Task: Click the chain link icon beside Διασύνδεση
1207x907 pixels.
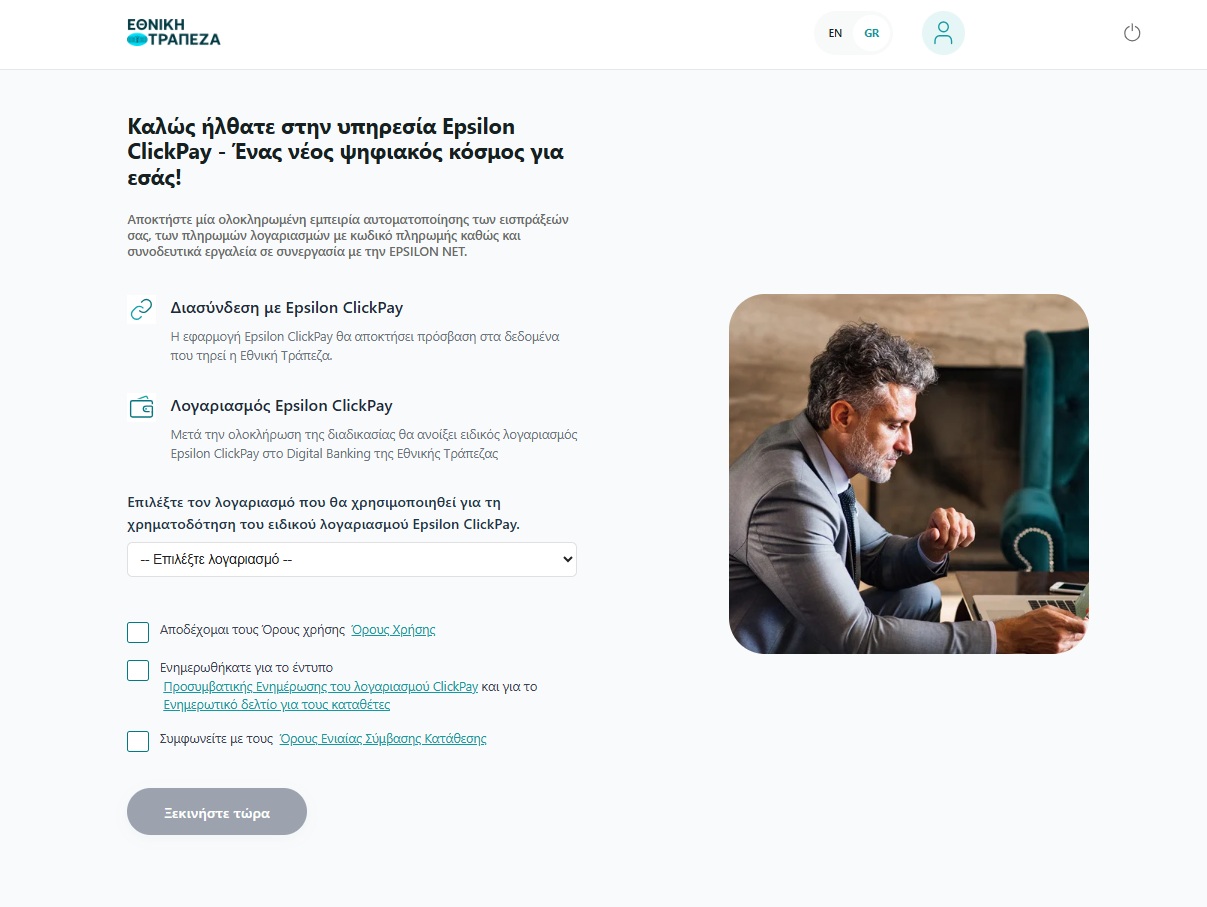Action: [141, 309]
